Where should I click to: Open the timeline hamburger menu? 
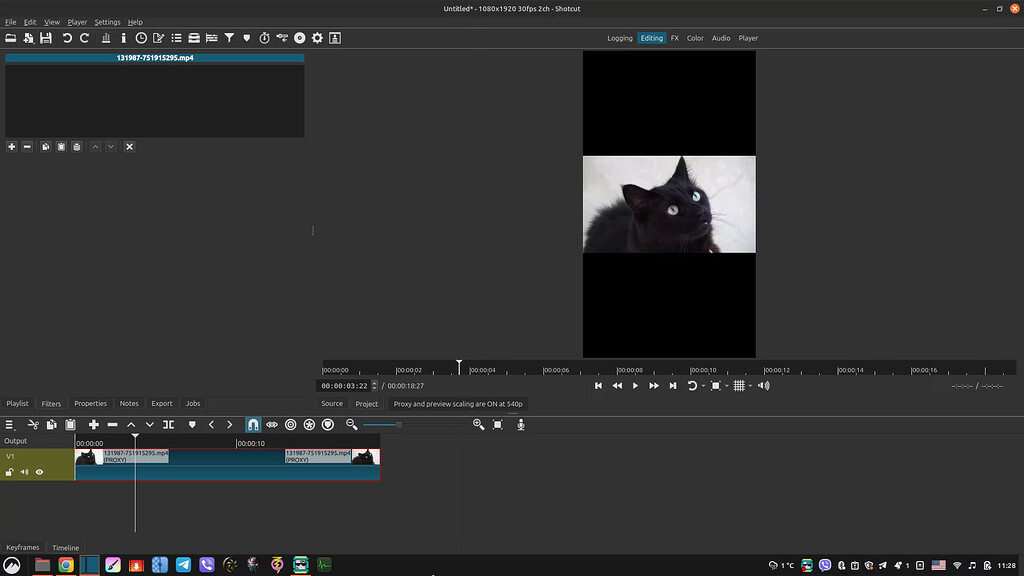click(x=8, y=424)
